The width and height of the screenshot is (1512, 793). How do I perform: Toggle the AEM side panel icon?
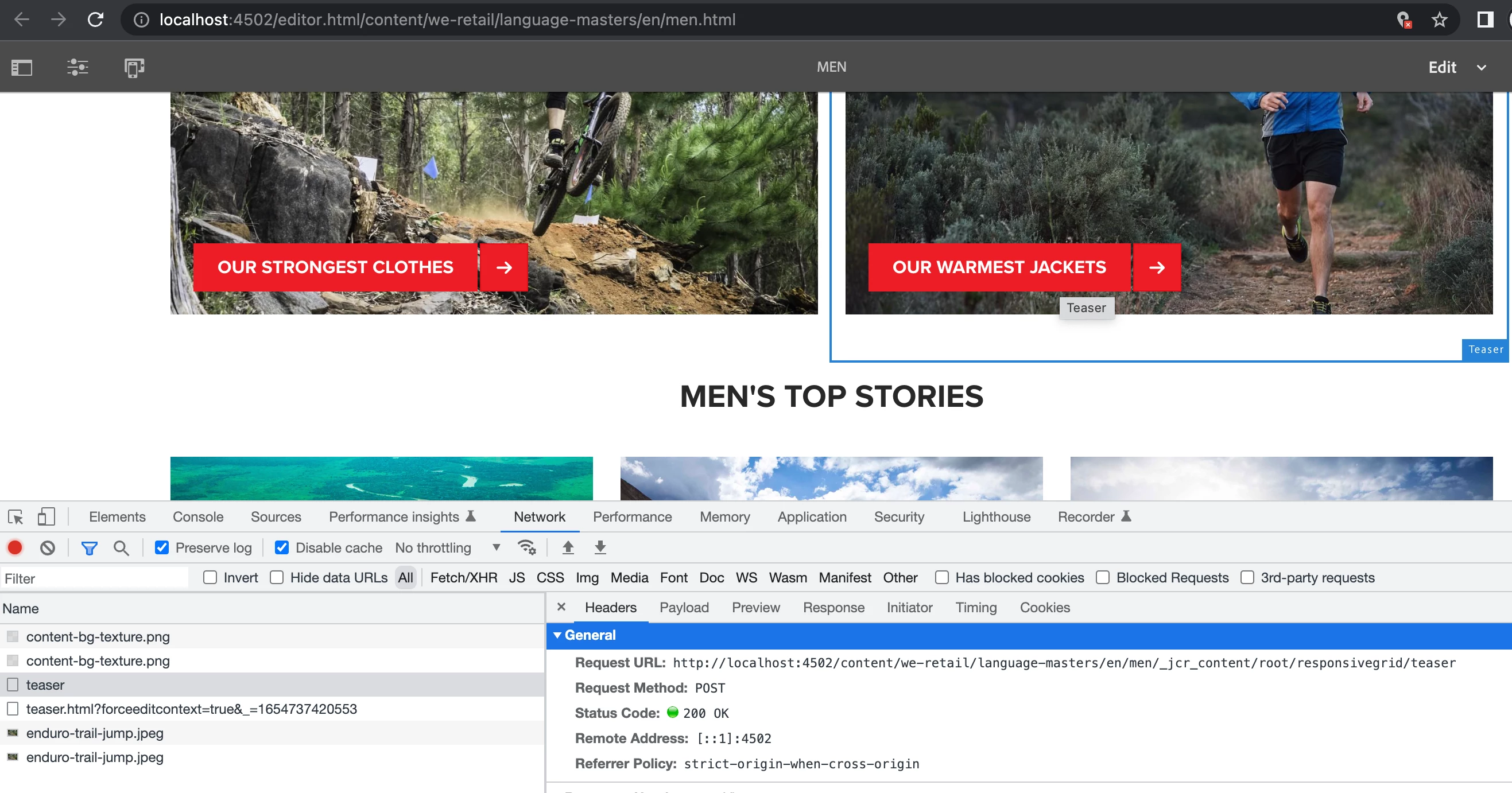tap(22, 68)
